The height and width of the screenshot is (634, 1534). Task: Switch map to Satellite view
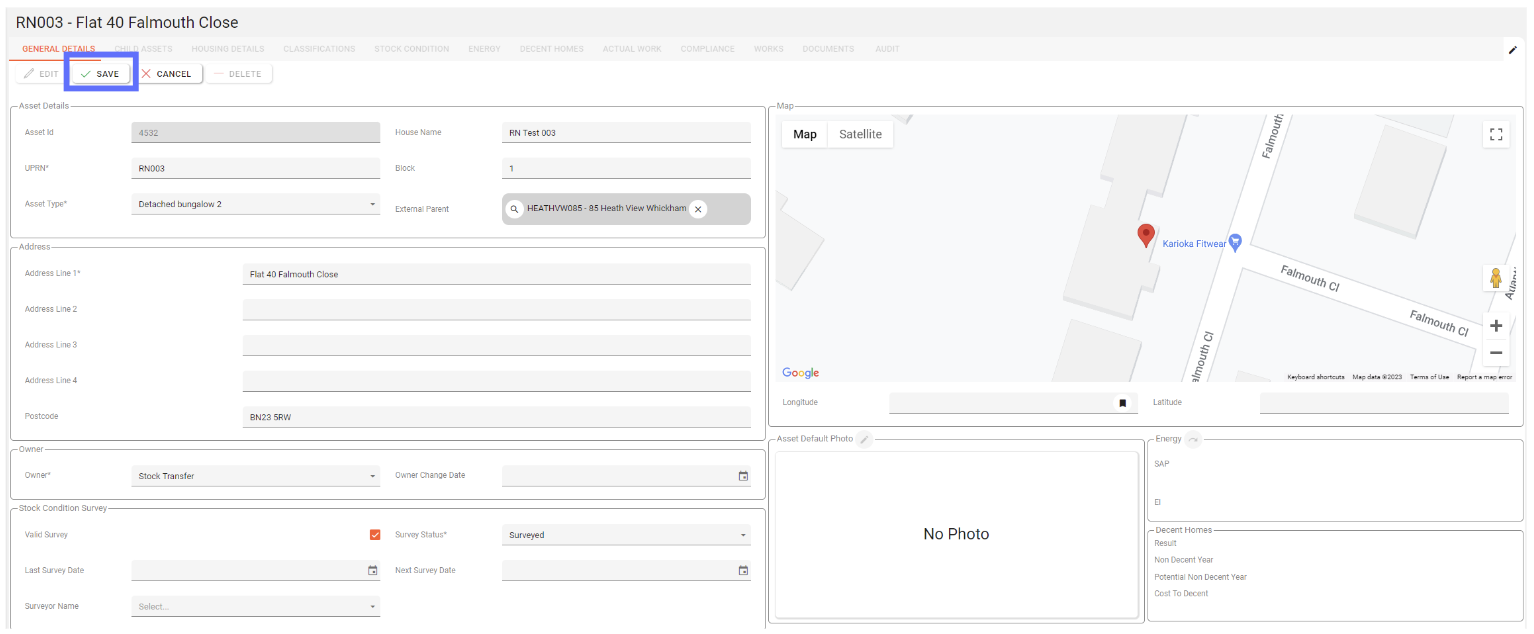tap(860, 134)
